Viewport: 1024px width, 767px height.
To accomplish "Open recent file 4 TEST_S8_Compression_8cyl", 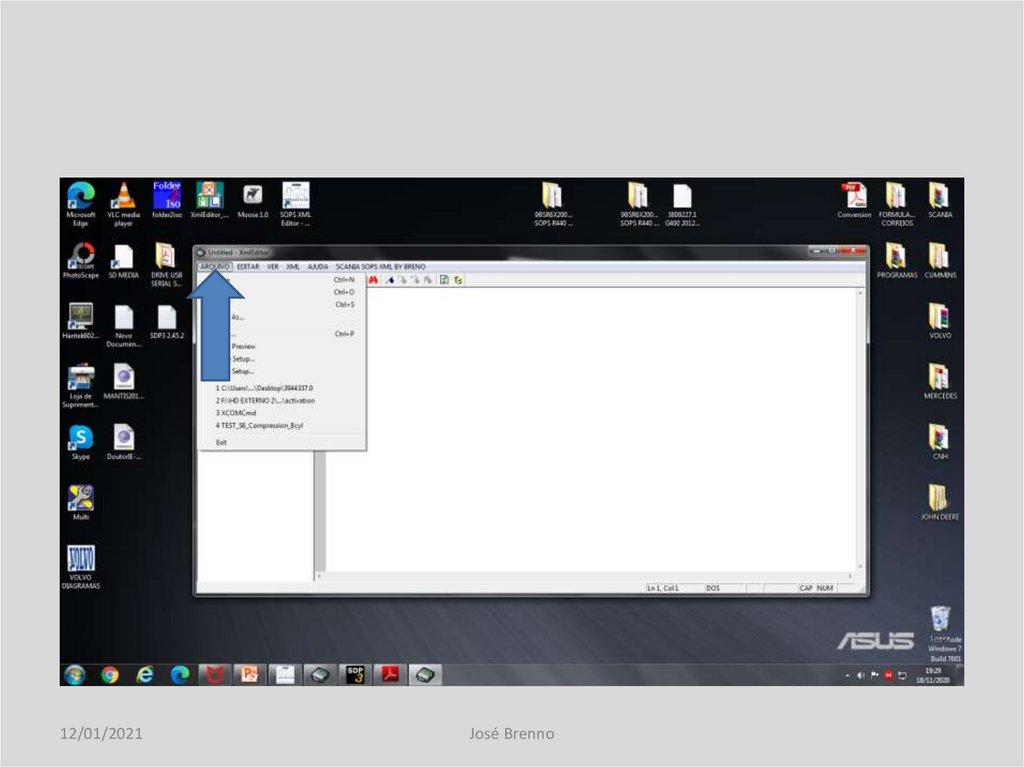I will [260, 425].
